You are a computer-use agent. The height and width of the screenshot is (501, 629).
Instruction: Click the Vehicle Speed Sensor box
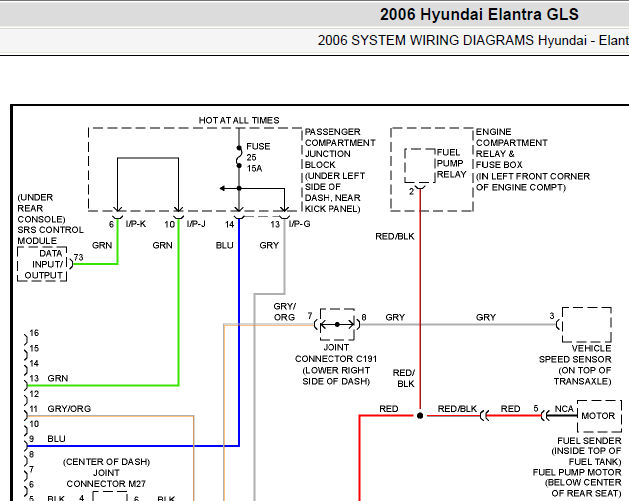586,325
